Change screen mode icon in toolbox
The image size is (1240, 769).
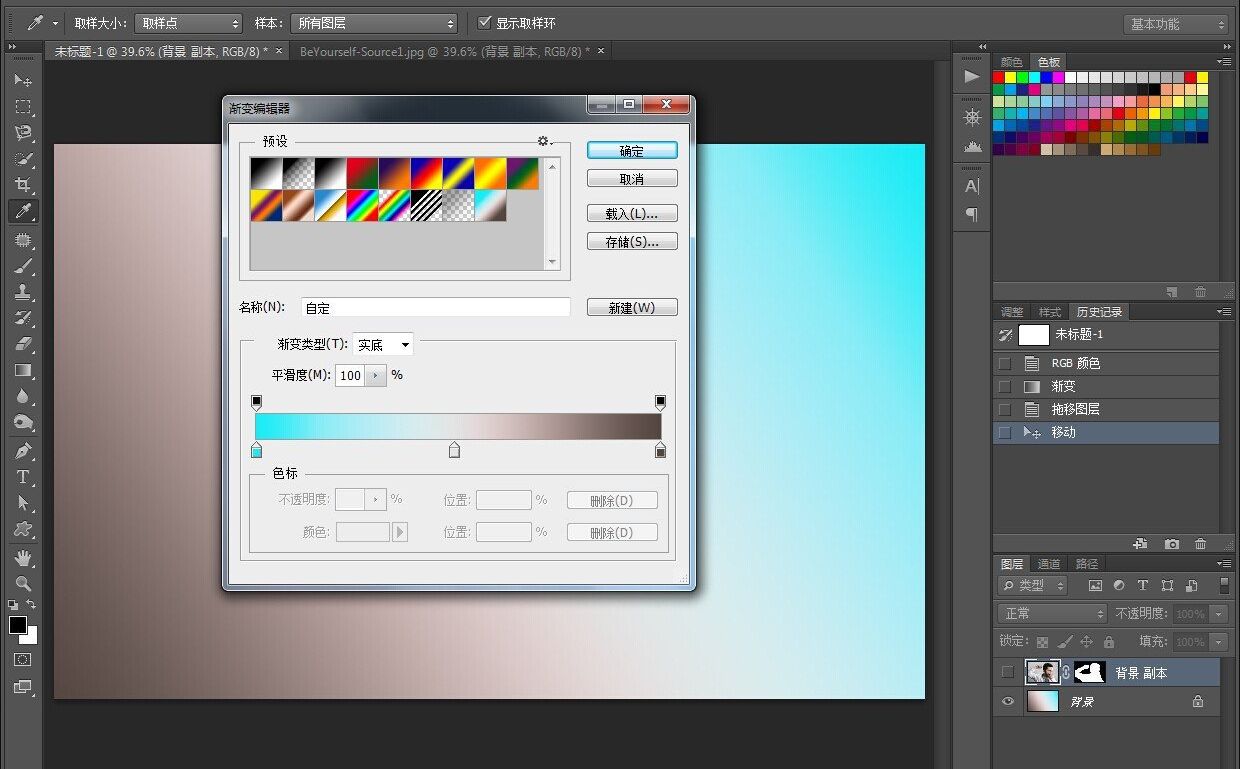[x=22, y=687]
